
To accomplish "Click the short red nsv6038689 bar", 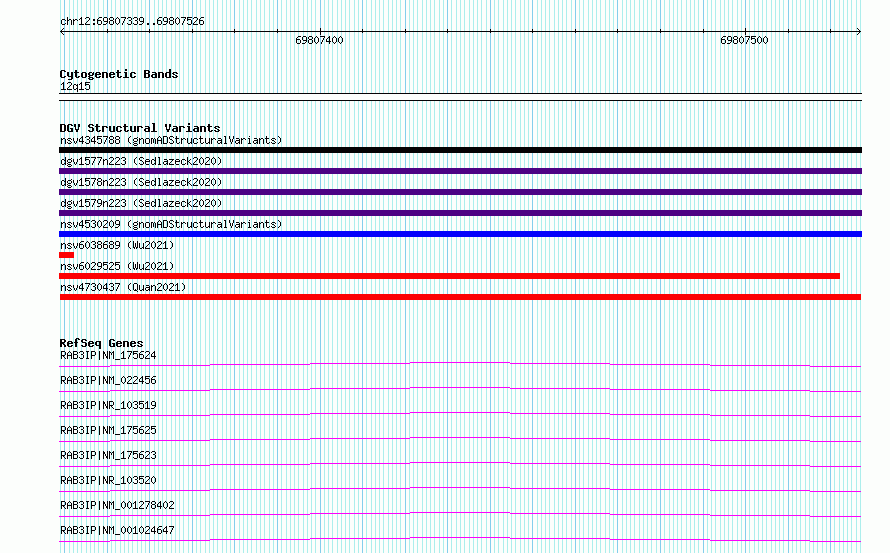I will [x=66, y=255].
